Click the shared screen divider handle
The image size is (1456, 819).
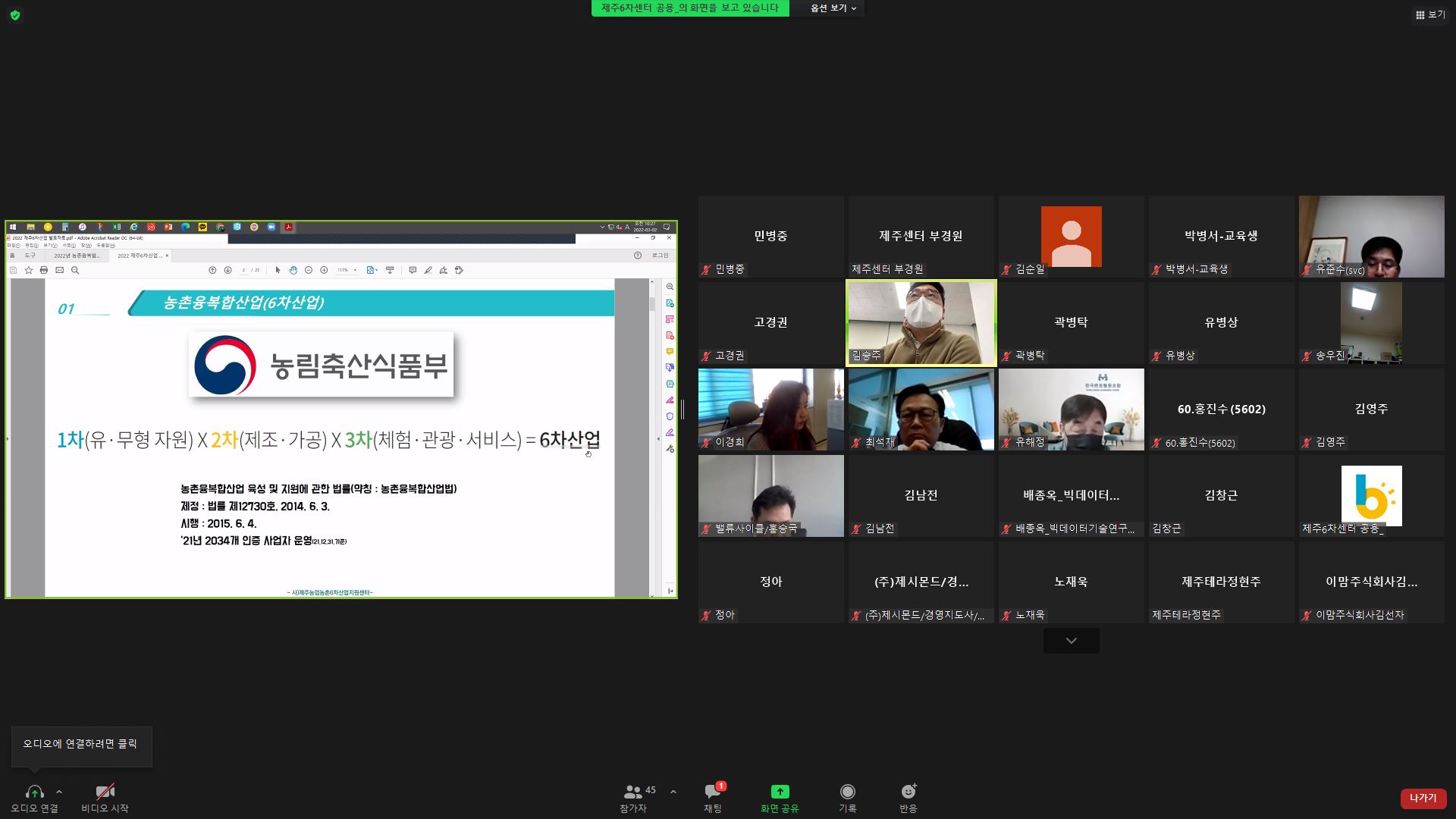click(x=682, y=409)
